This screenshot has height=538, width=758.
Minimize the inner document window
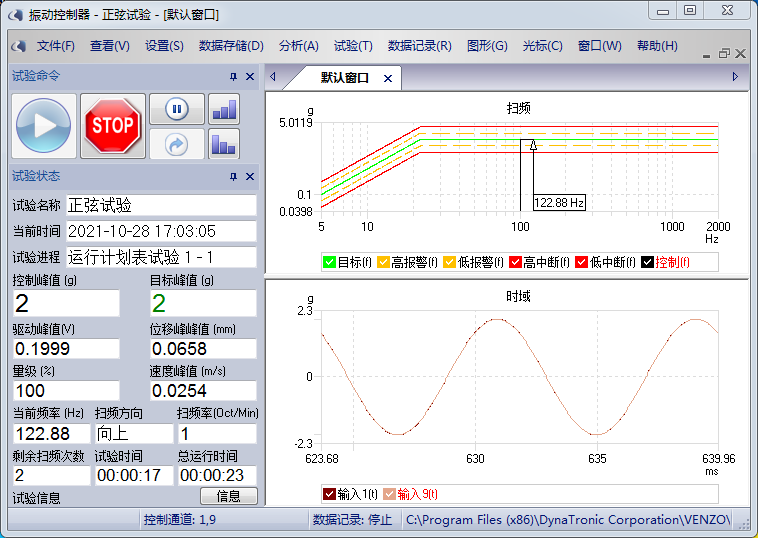pyautogui.click(x=706, y=55)
